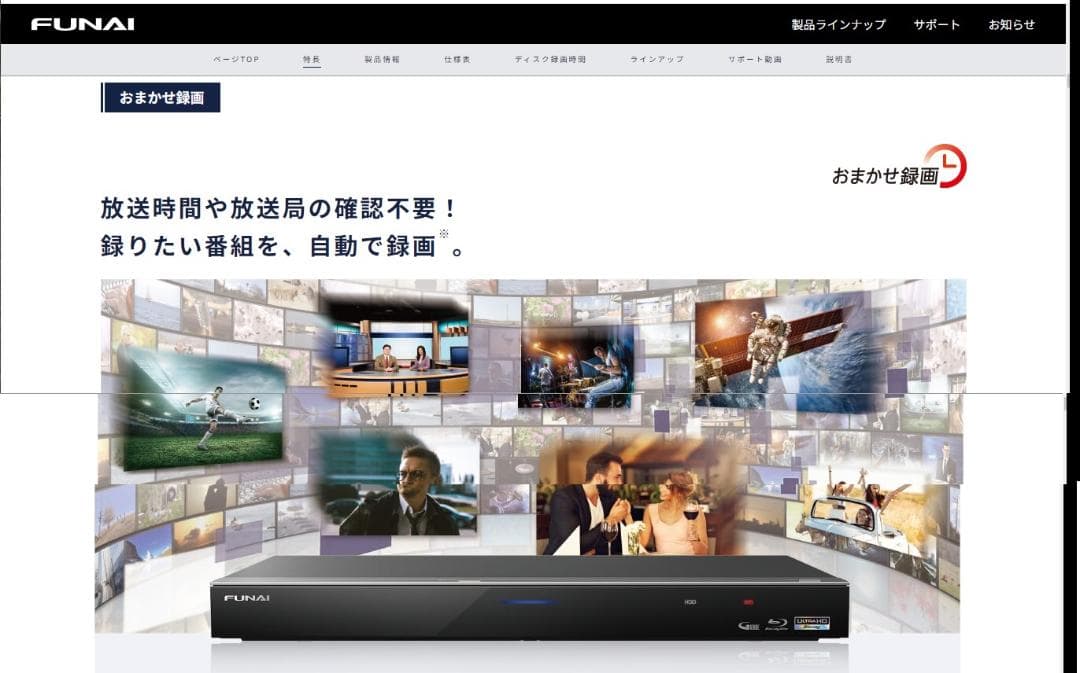Switch to the 仕様表 tab

click(457, 60)
